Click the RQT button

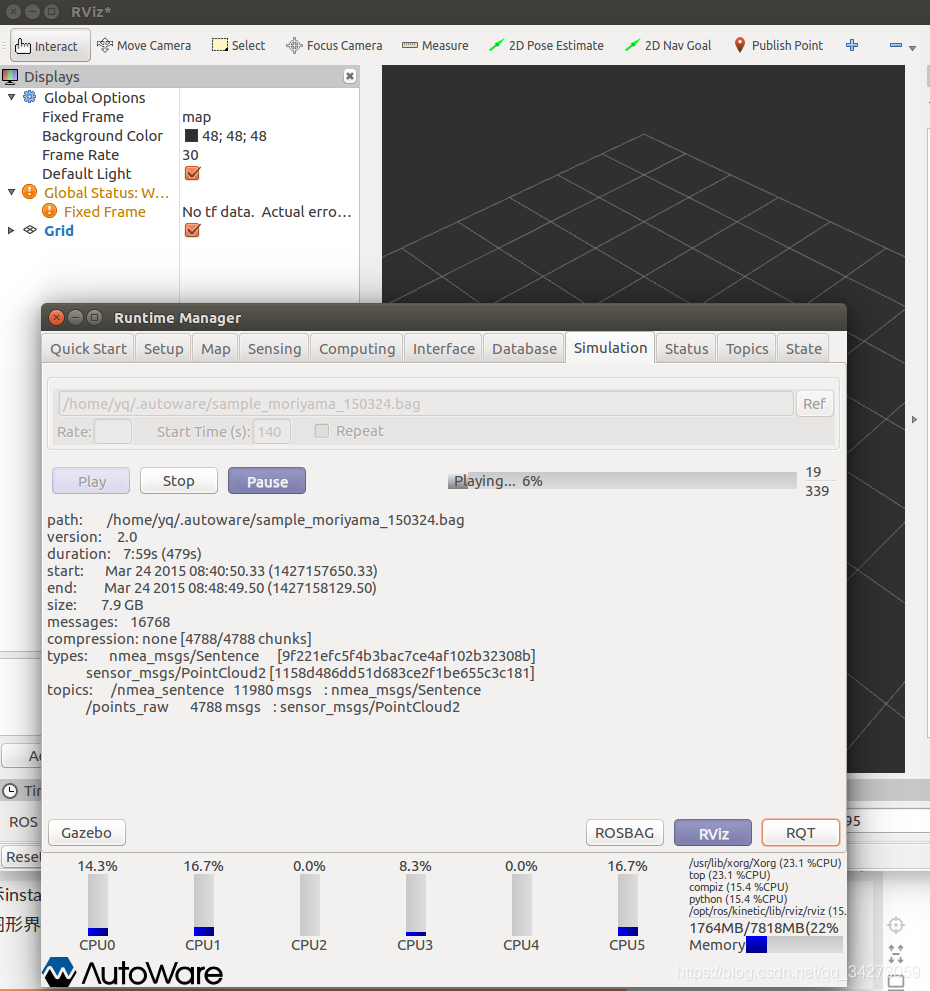[800, 832]
